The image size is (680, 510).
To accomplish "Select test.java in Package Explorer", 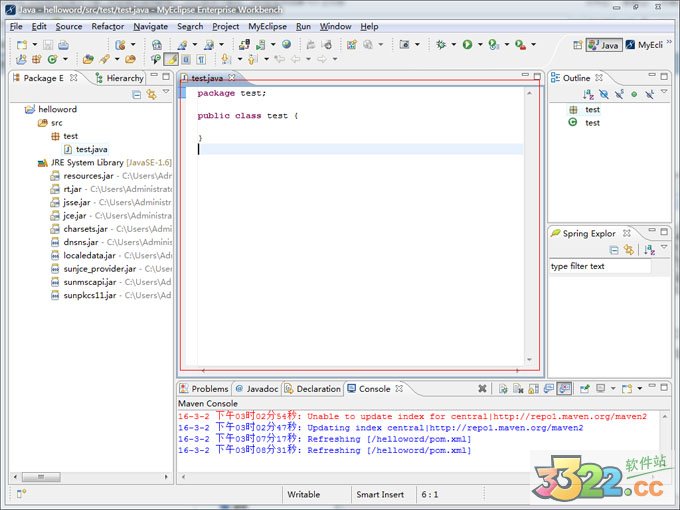I will click(x=86, y=149).
